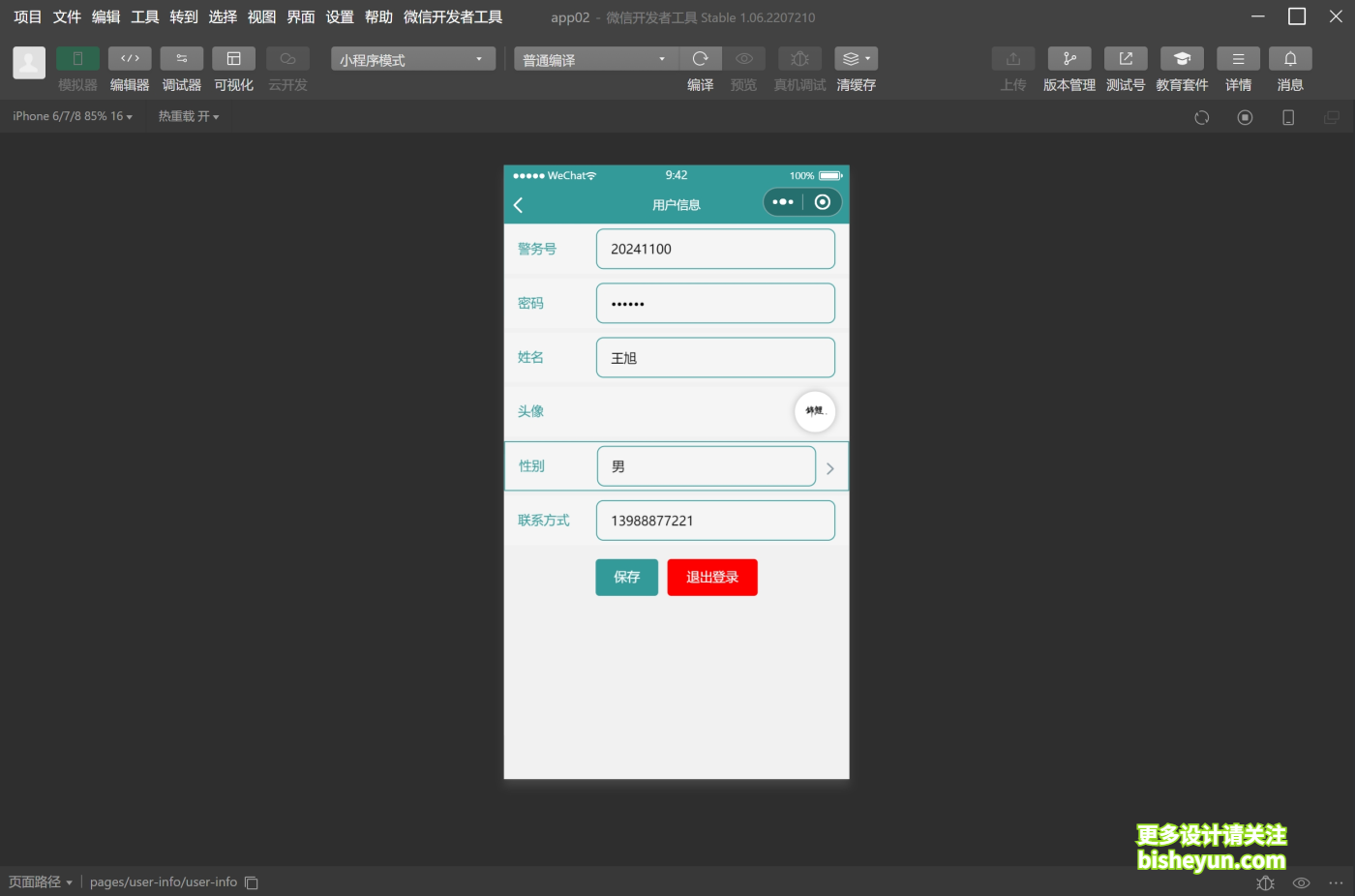Screen dimensions: 1355x896
Task: Open the iPhone 6/7/8 device dropdown
Action: click(73, 116)
